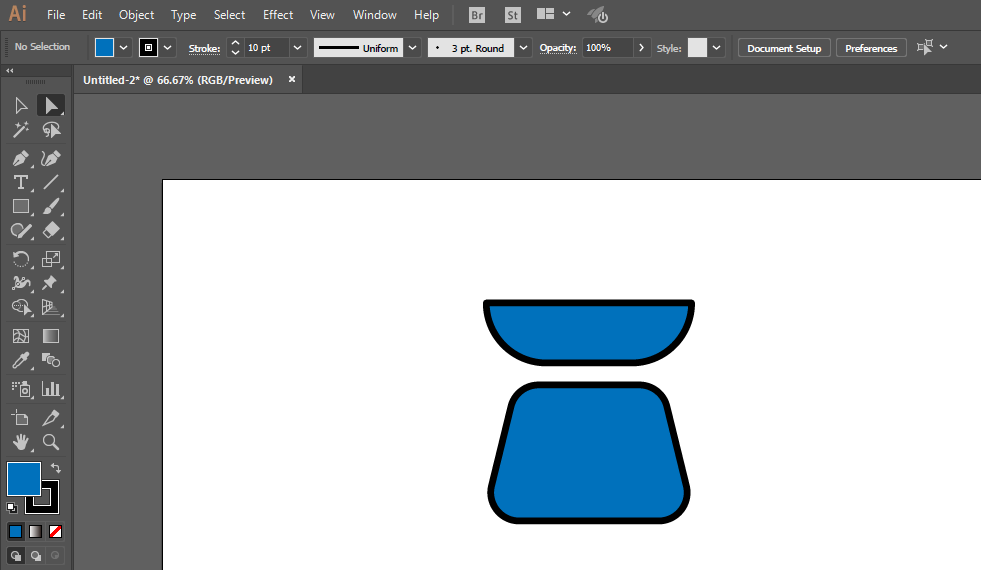Open the Type menu
This screenshot has height=570, width=981.
[183, 14]
